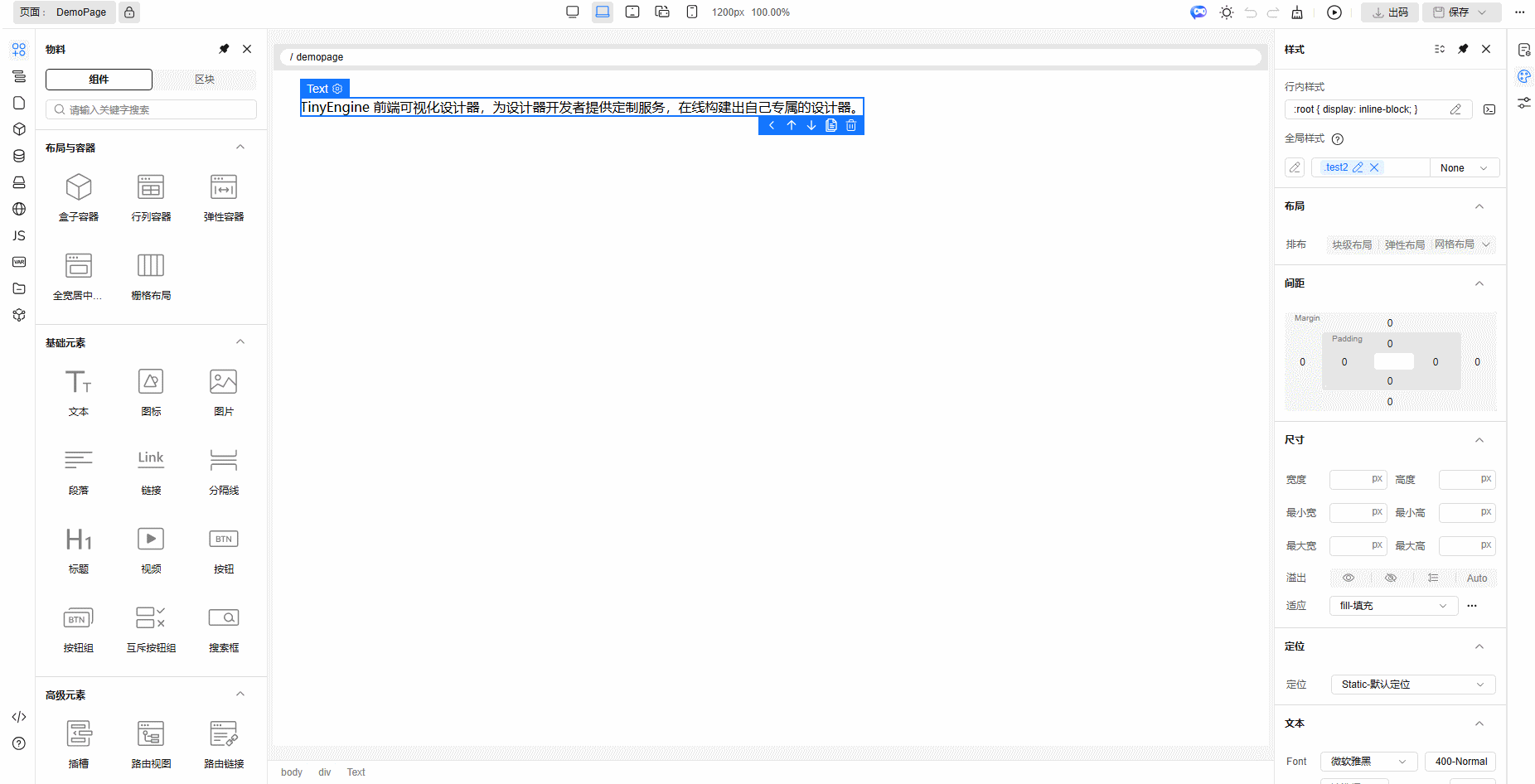Screen dimensions: 1535x784
Task: Open the fill-填充 fit dropdown
Action: [1392, 606]
